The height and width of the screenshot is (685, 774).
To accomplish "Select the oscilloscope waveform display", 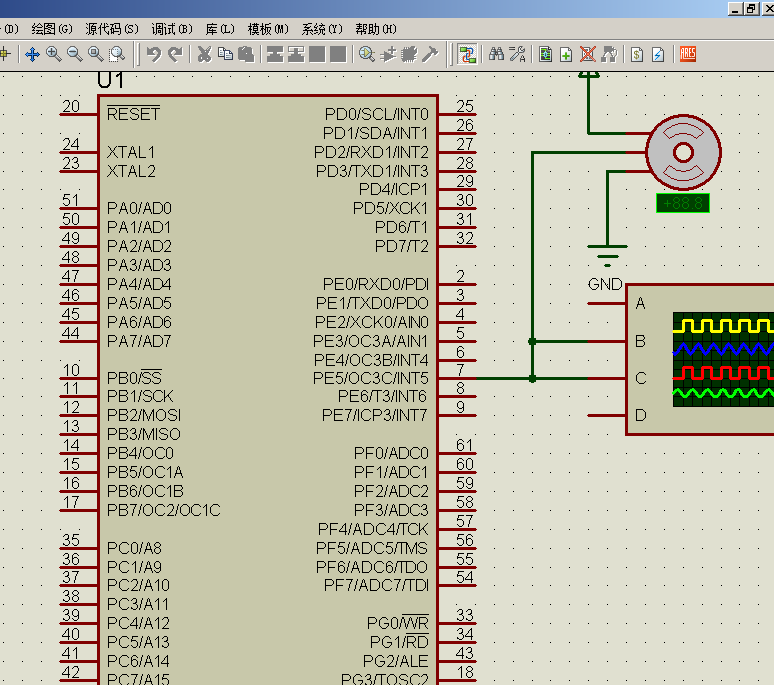I will 723,359.
